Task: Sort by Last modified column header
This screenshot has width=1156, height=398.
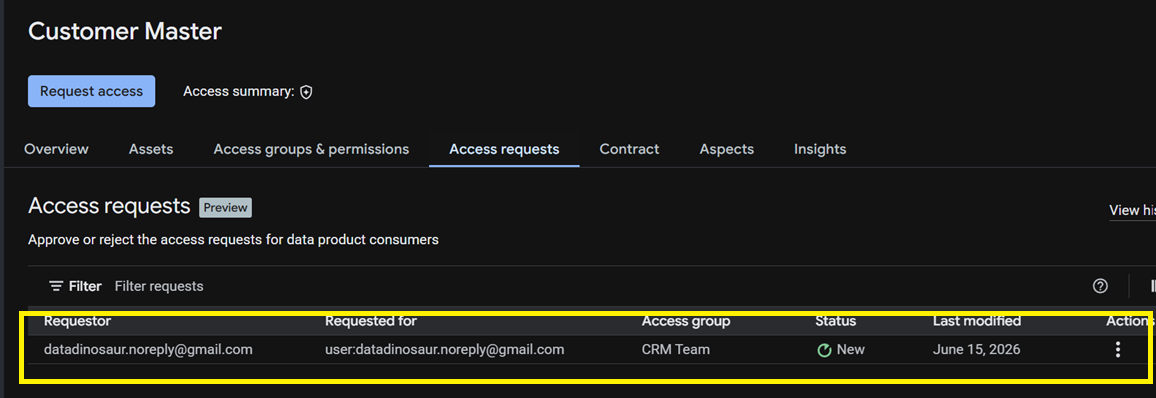Action: [977, 321]
